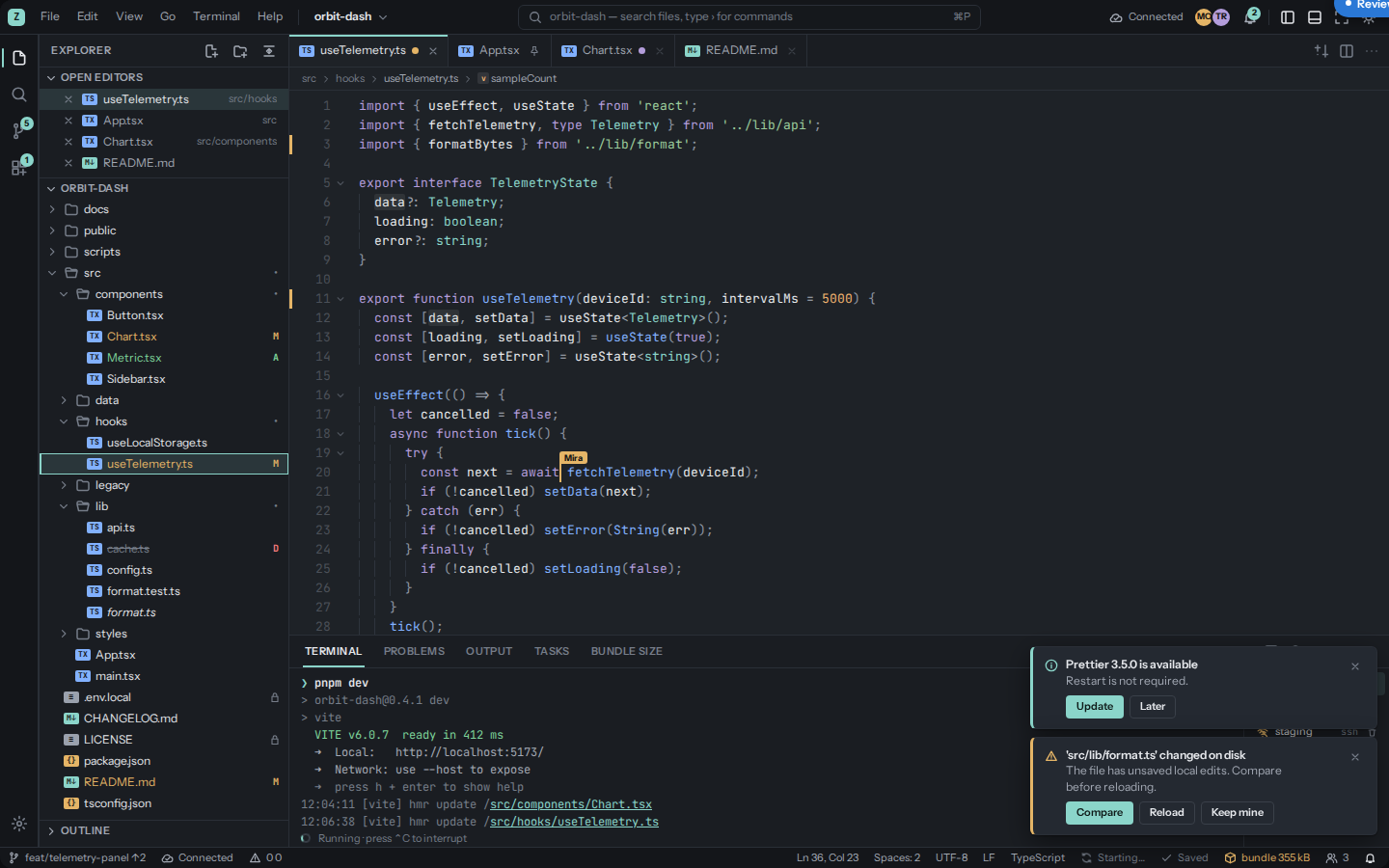
Task: Click the compare changes arrows icon in tab bar
Action: tap(1321, 51)
